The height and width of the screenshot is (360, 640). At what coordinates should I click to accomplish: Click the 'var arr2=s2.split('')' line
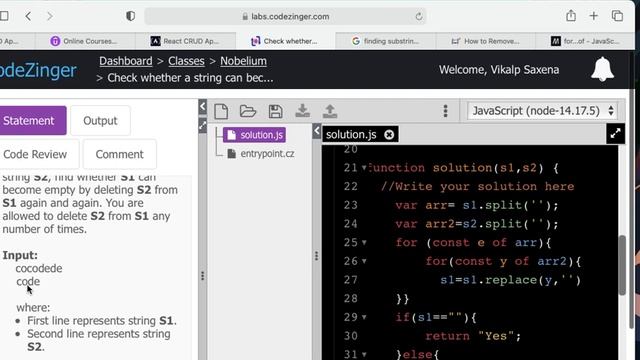477,224
